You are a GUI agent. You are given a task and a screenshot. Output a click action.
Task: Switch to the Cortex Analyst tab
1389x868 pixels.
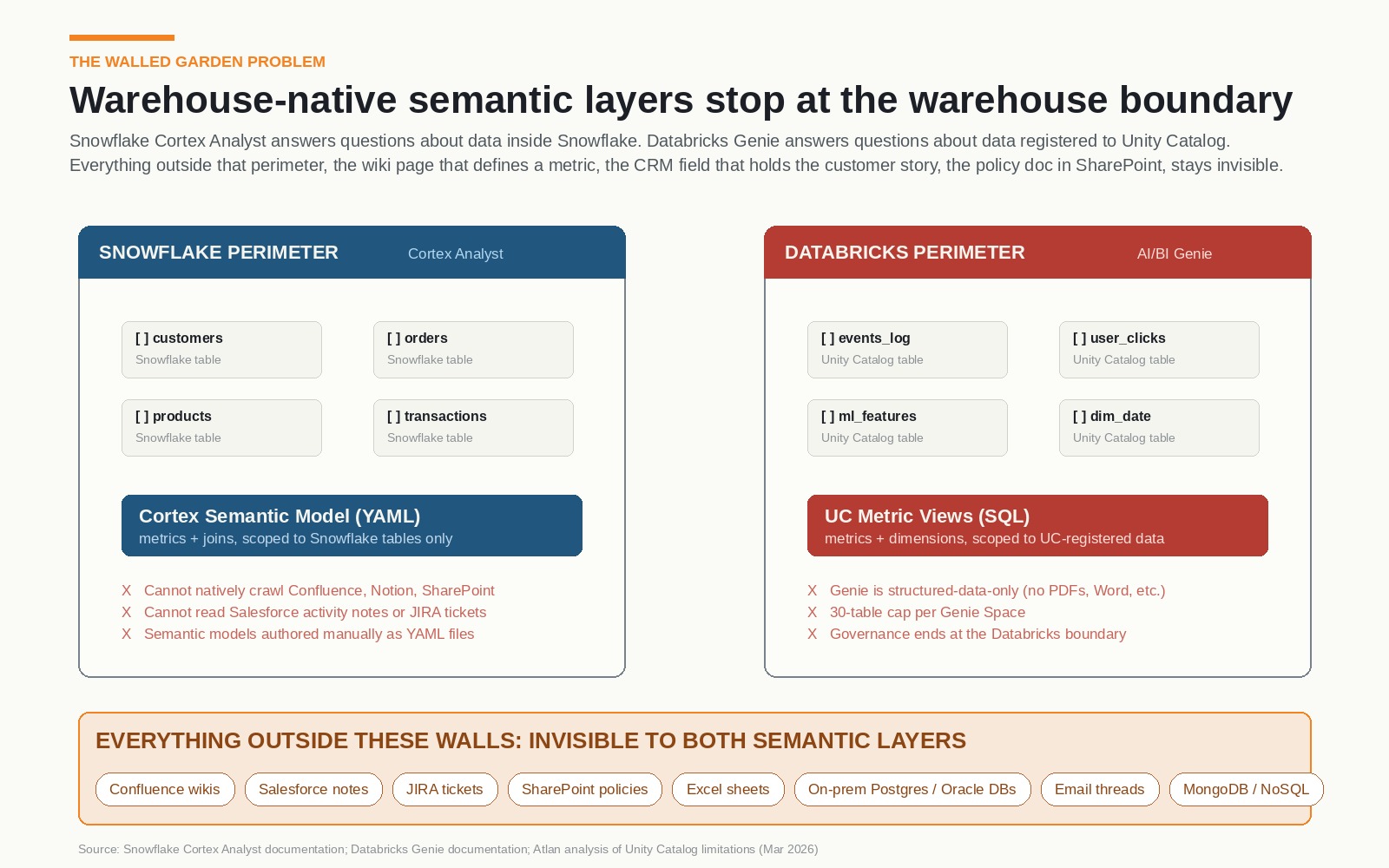click(x=455, y=253)
